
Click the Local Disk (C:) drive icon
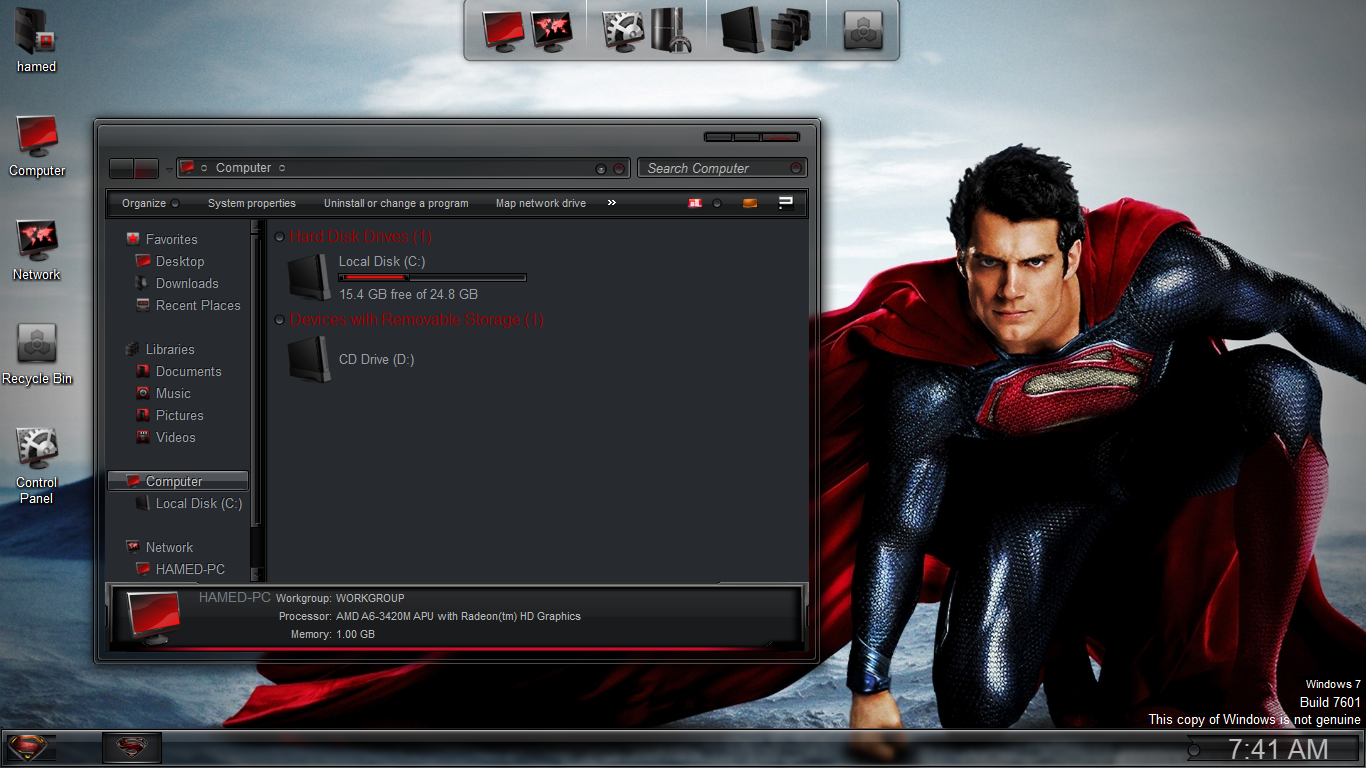click(309, 277)
